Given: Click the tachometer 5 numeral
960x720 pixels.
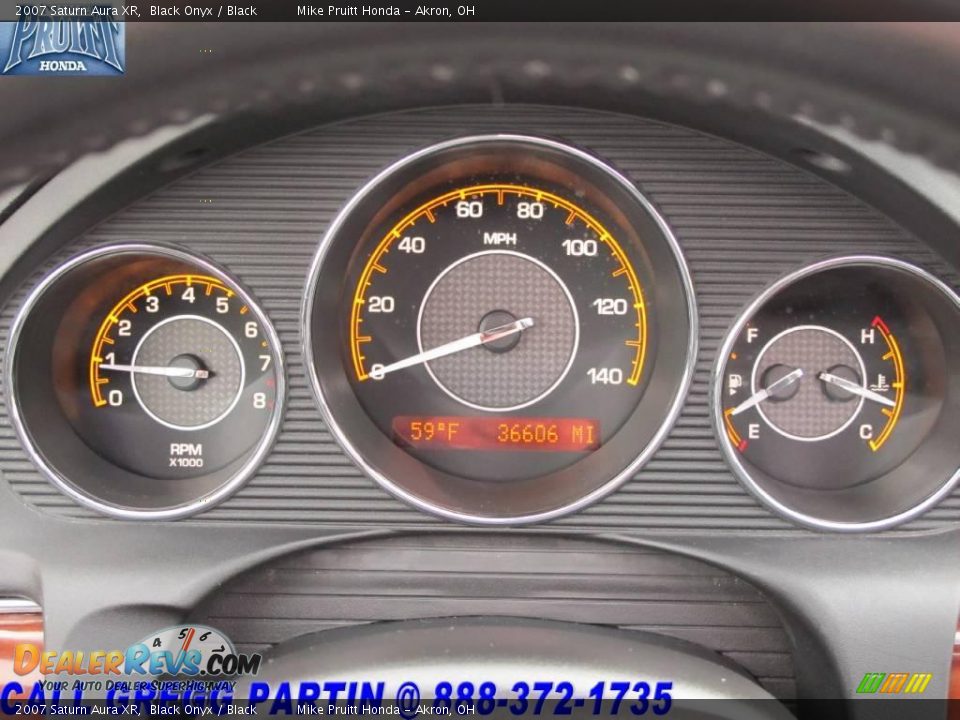Looking at the screenshot, I should point(222,304).
